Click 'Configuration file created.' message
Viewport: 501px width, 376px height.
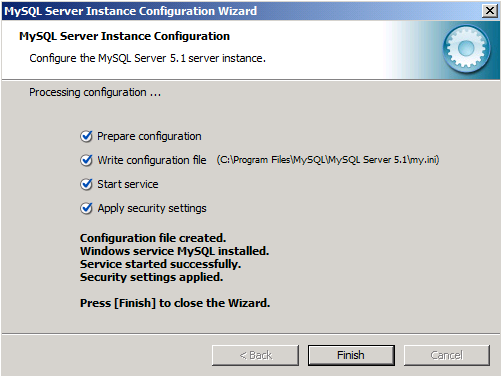click(153, 238)
